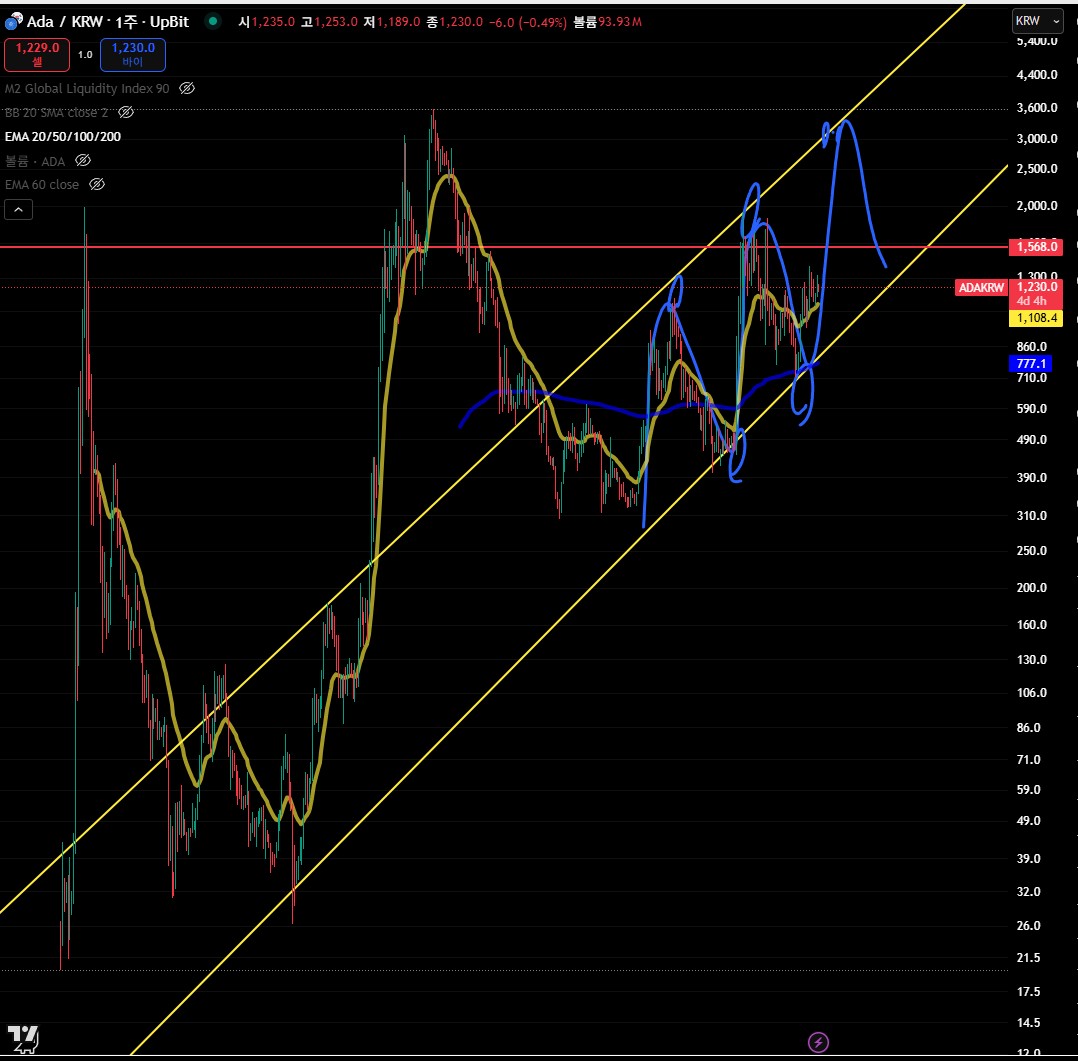Screen dimensions: 1078x1061
Task: Toggle visibility of M2 Global Liquidity Index
Action: [x=187, y=88]
